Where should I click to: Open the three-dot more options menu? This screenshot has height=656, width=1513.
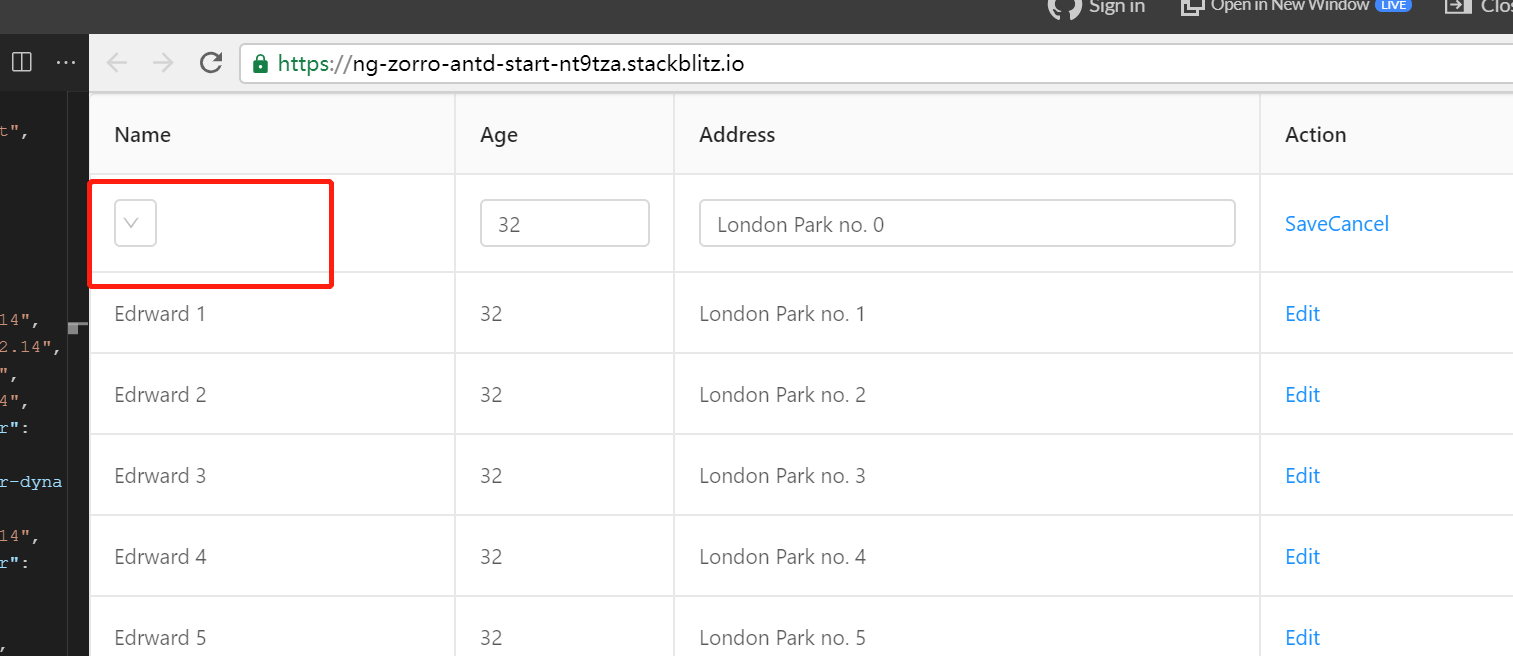coord(66,62)
